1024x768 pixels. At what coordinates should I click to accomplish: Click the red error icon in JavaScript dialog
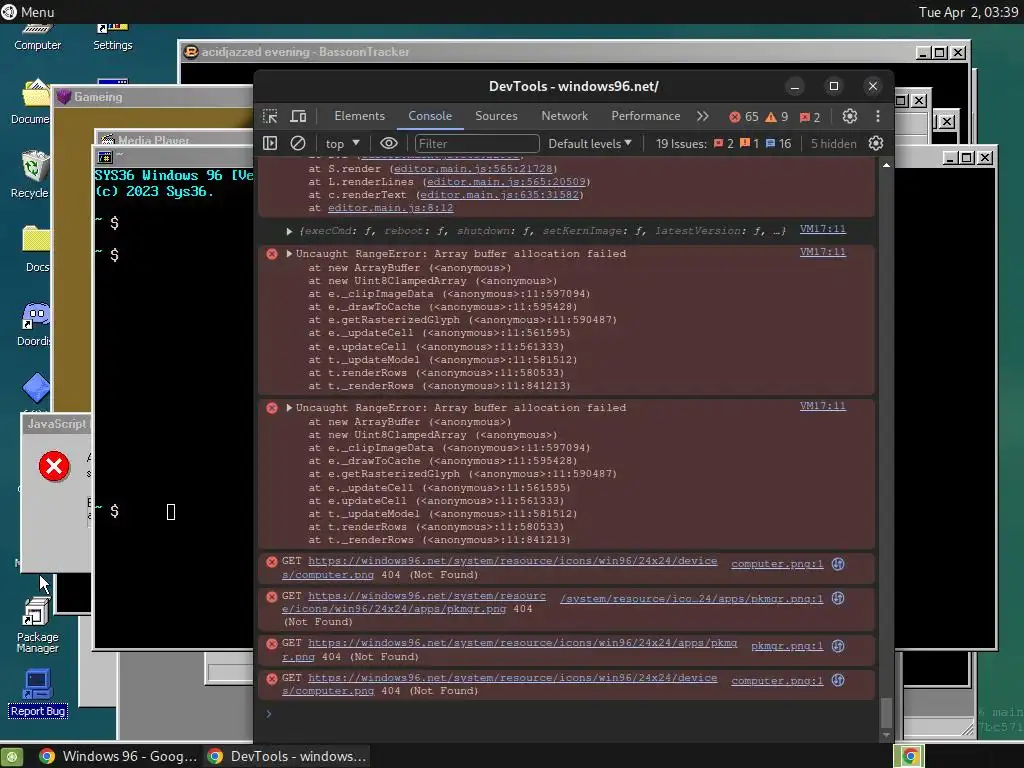[x=54, y=466]
